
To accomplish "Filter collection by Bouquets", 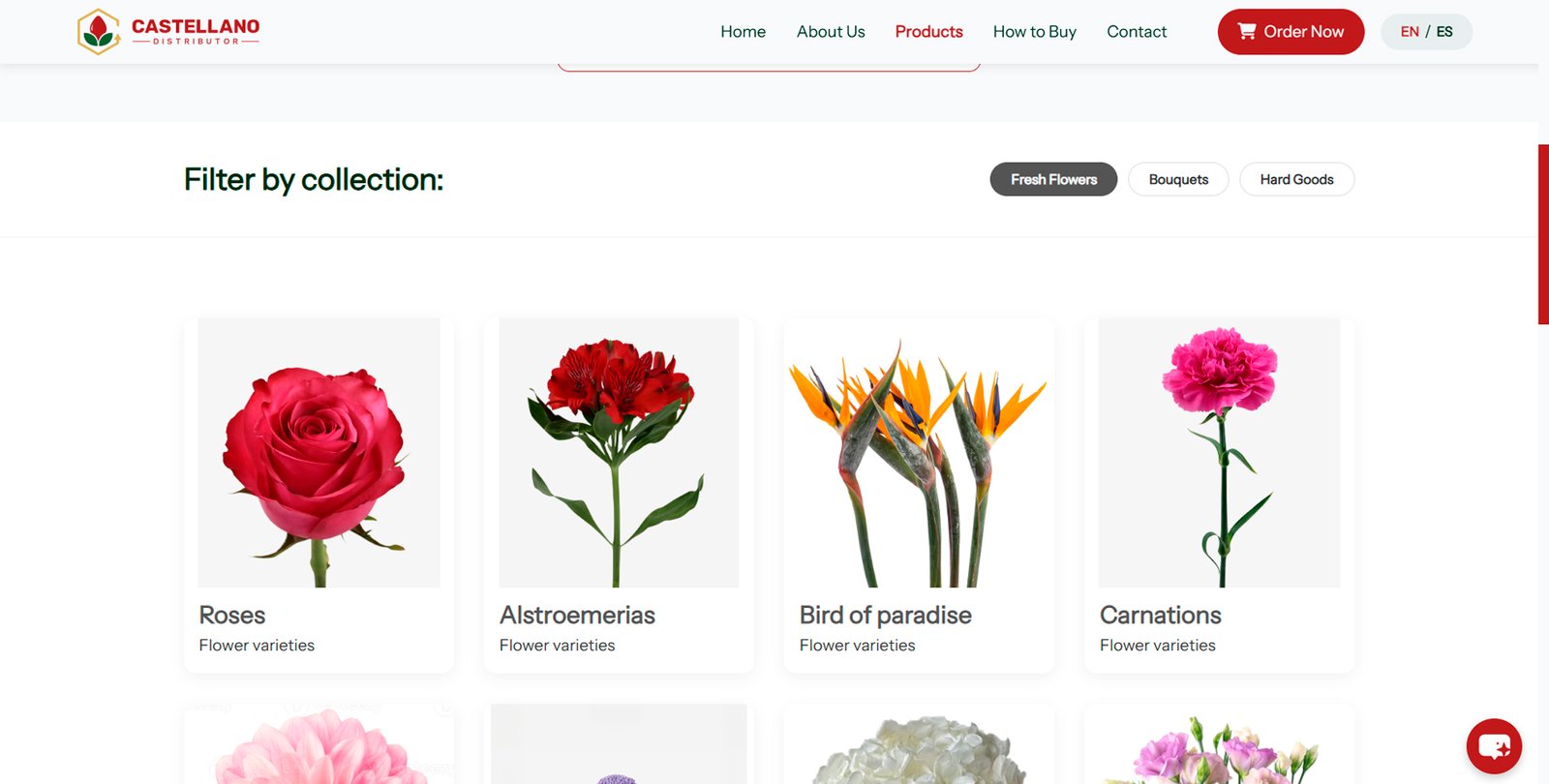I will (1178, 179).
